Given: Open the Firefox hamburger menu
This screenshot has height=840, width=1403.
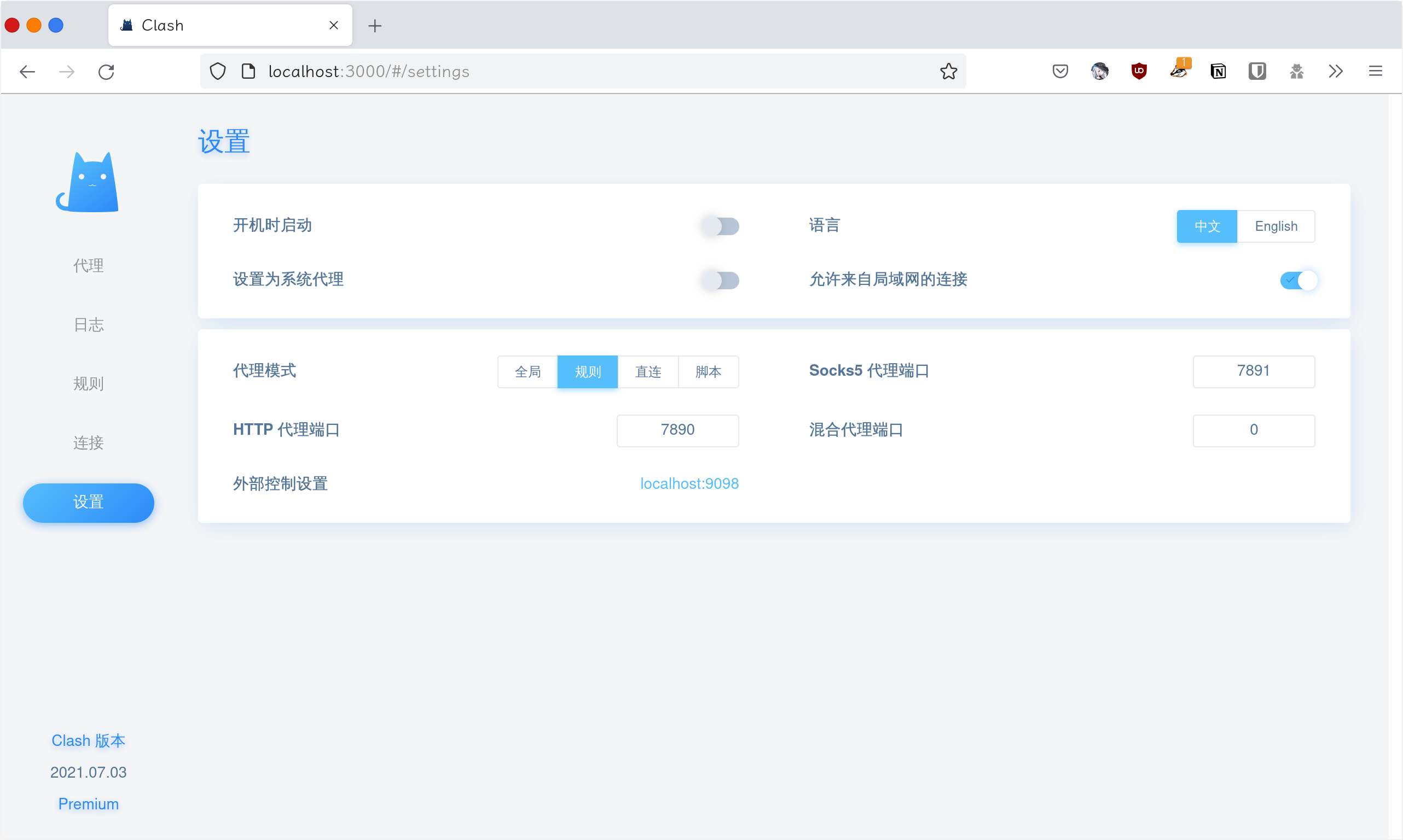Looking at the screenshot, I should [x=1375, y=71].
